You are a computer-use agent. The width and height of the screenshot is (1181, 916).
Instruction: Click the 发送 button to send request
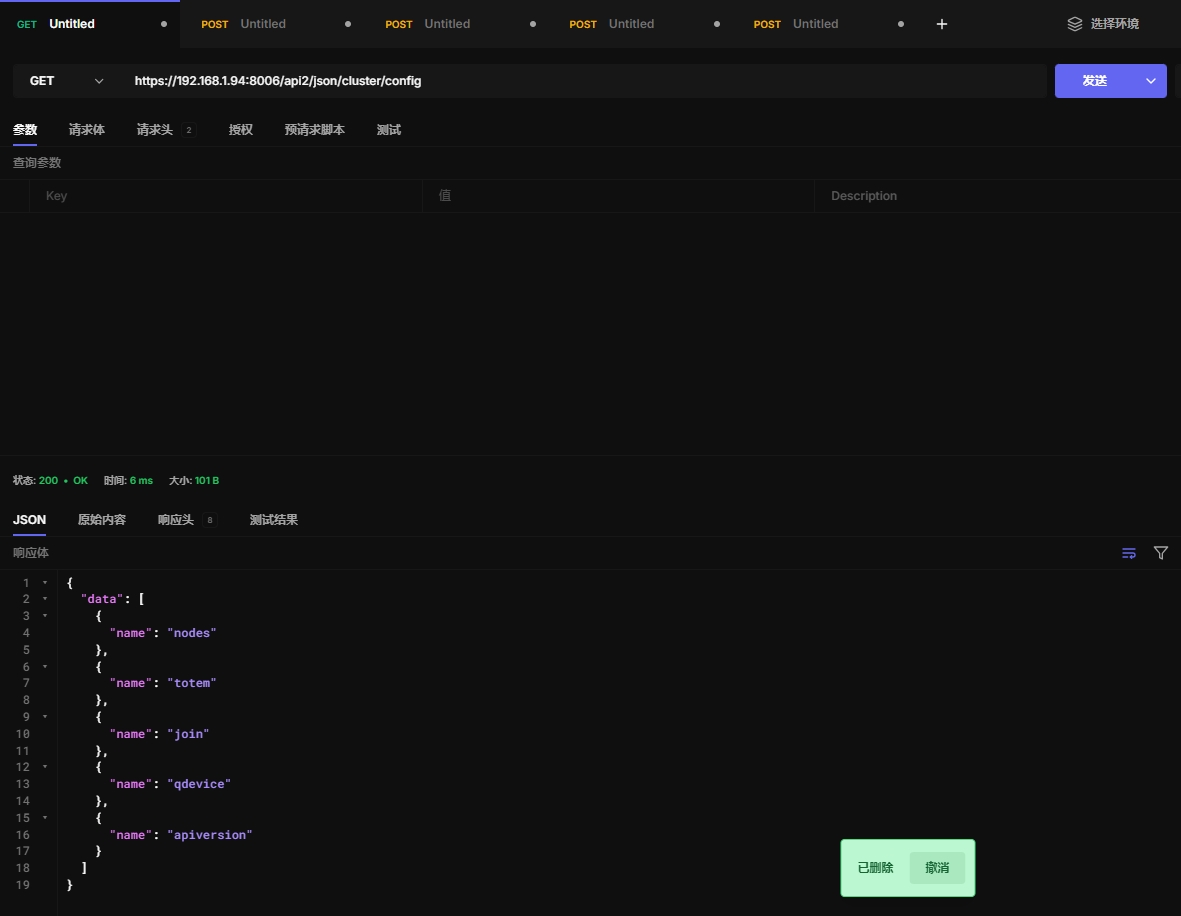coord(1094,81)
